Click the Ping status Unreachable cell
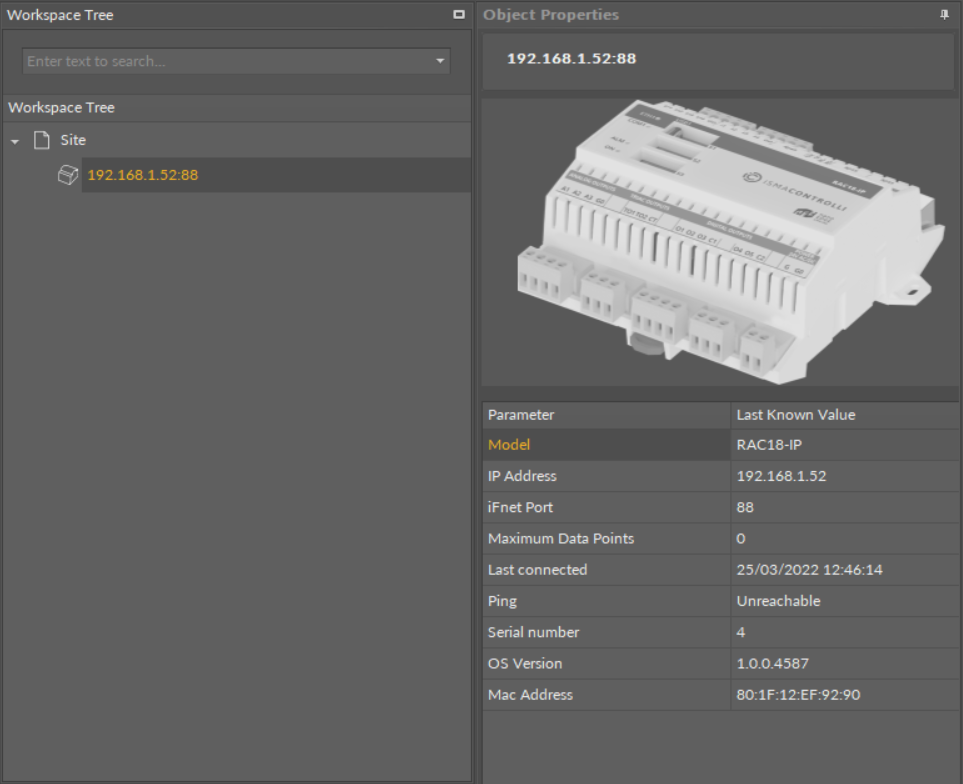 coord(778,601)
